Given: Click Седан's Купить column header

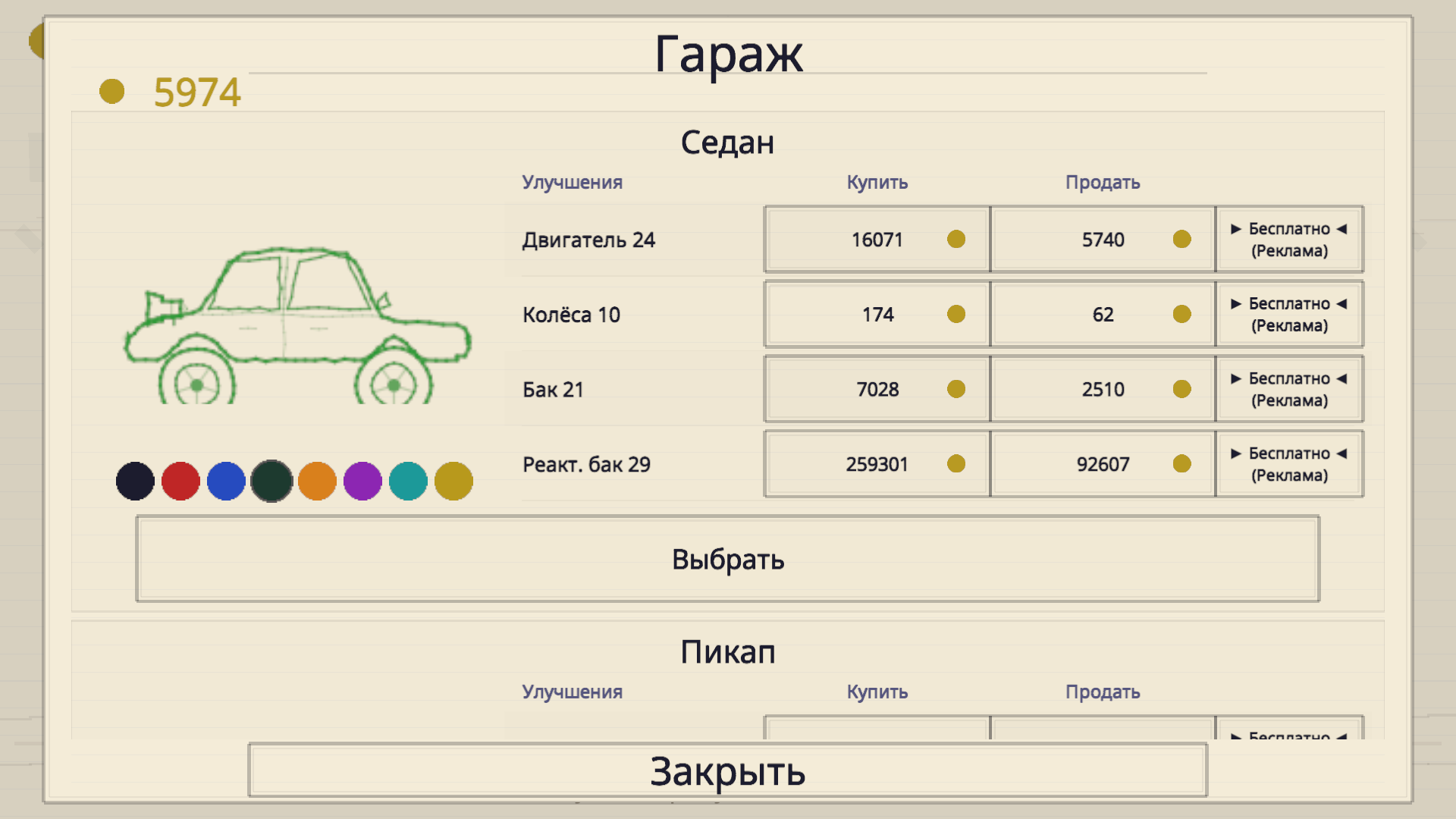Looking at the screenshot, I should click(877, 182).
